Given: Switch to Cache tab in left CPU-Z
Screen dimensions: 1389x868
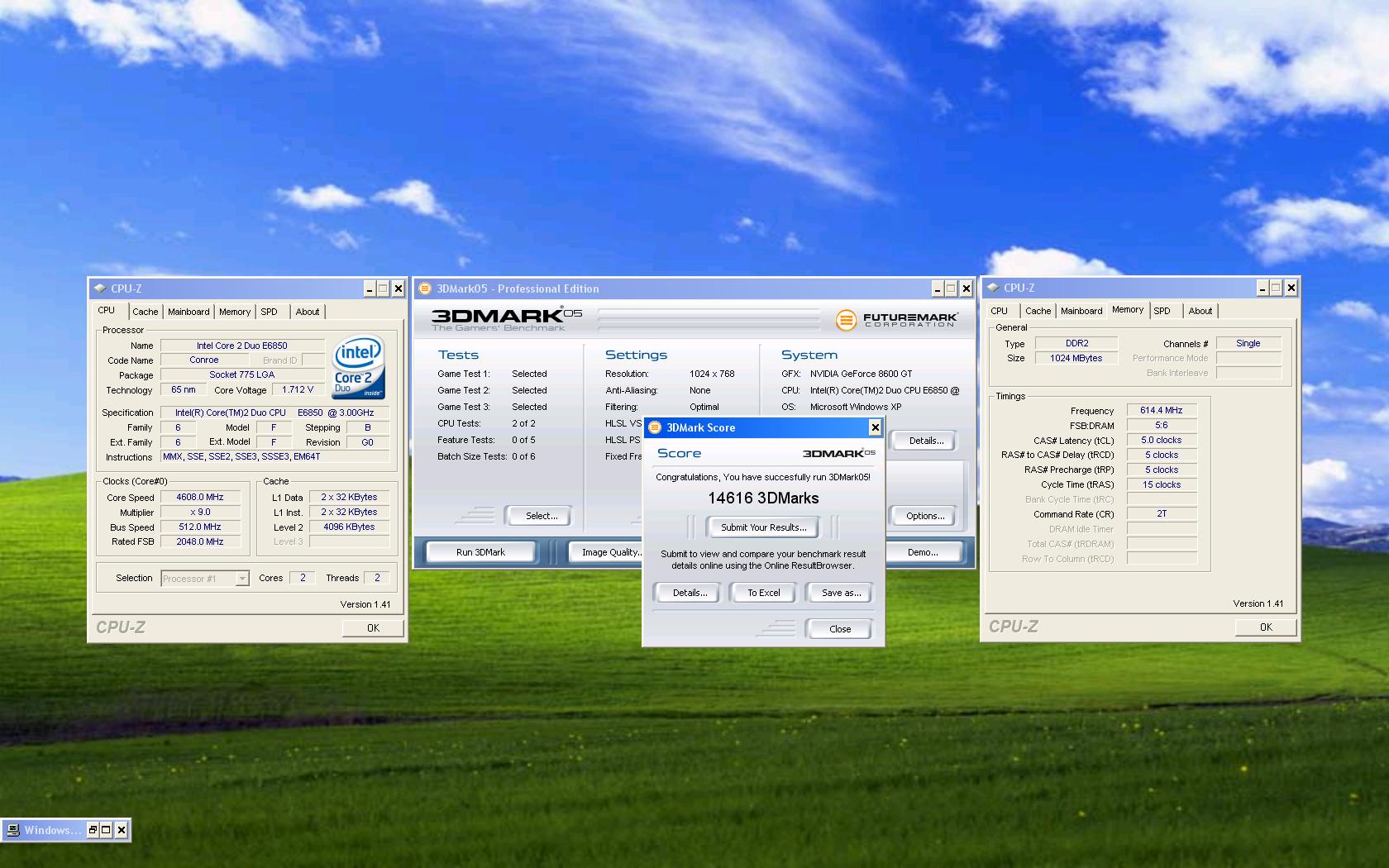Looking at the screenshot, I should point(146,312).
